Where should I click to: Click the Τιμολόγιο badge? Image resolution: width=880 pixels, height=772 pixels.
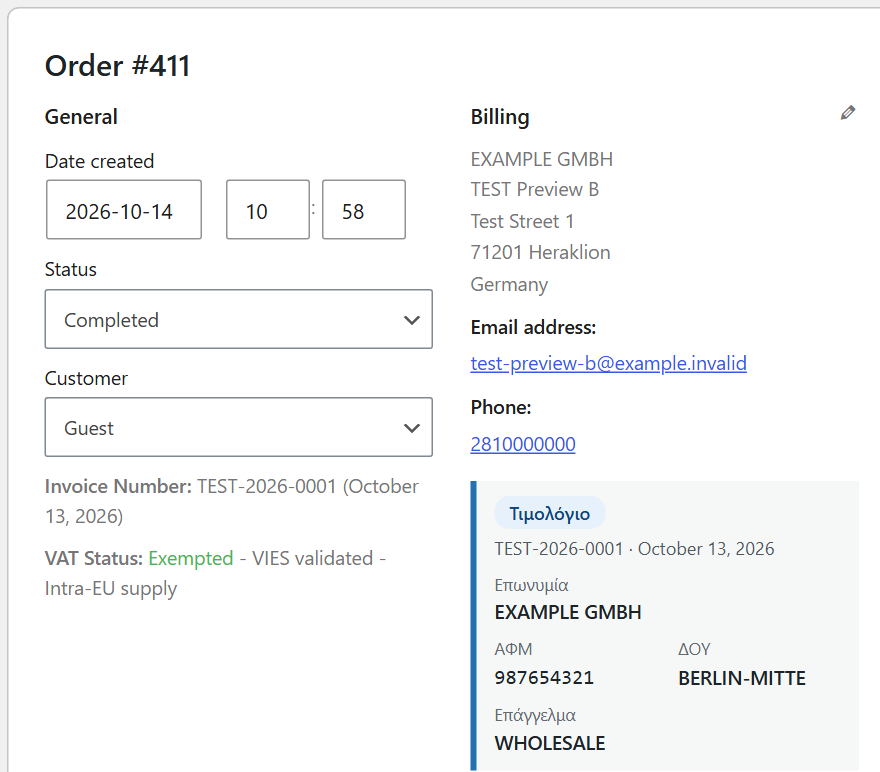click(549, 513)
